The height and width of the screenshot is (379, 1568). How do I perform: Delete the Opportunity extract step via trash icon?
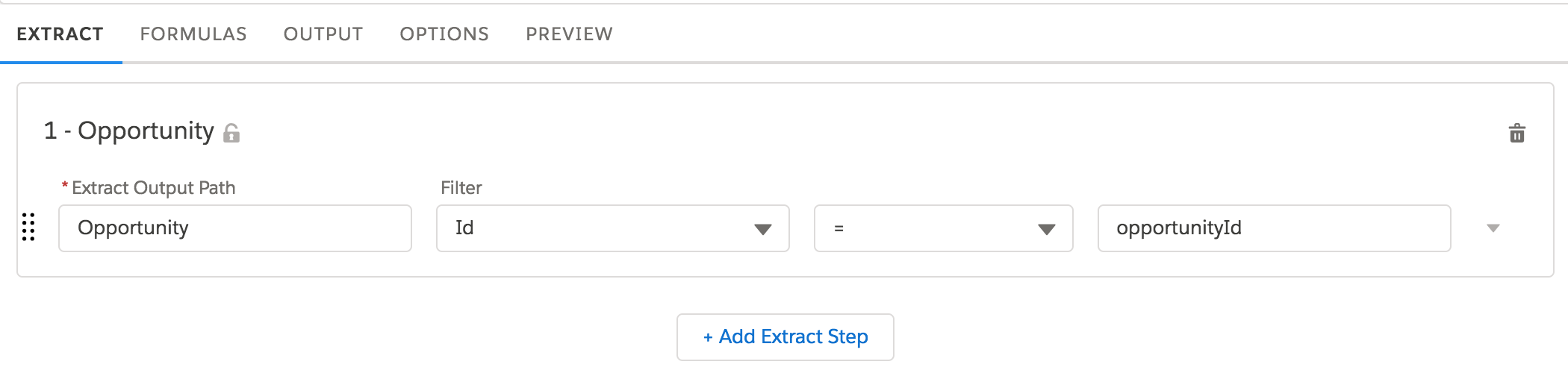click(1516, 134)
